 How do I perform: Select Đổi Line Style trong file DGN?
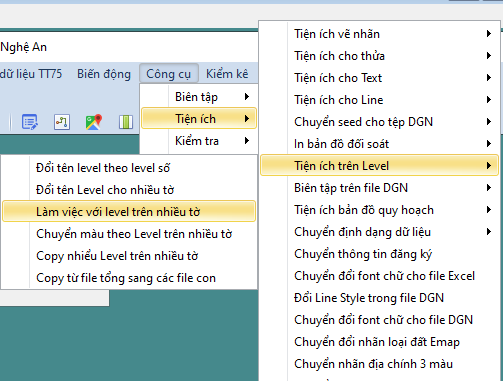coord(379,298)
